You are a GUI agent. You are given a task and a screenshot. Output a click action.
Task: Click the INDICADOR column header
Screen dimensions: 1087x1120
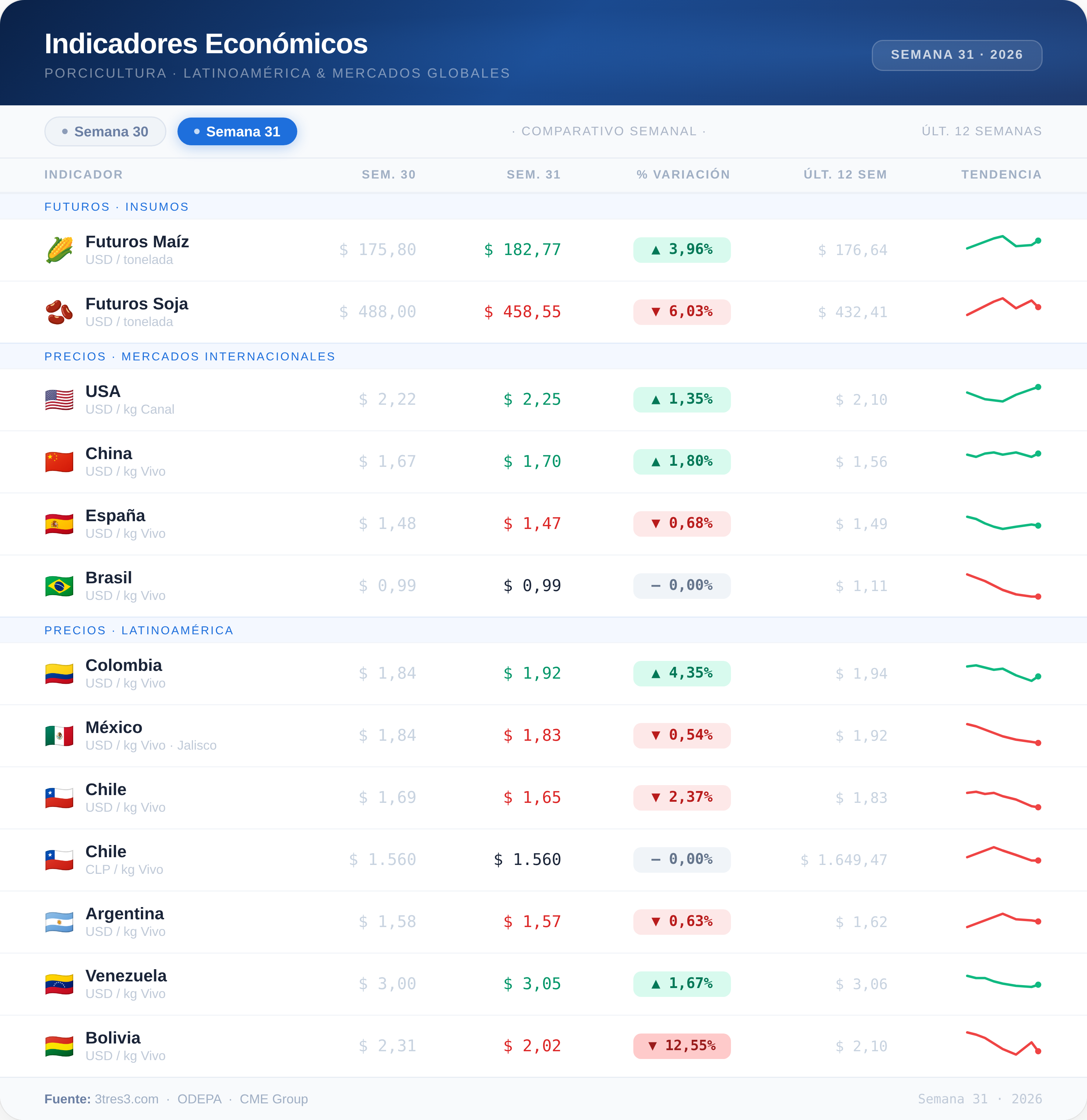point(84,175)
